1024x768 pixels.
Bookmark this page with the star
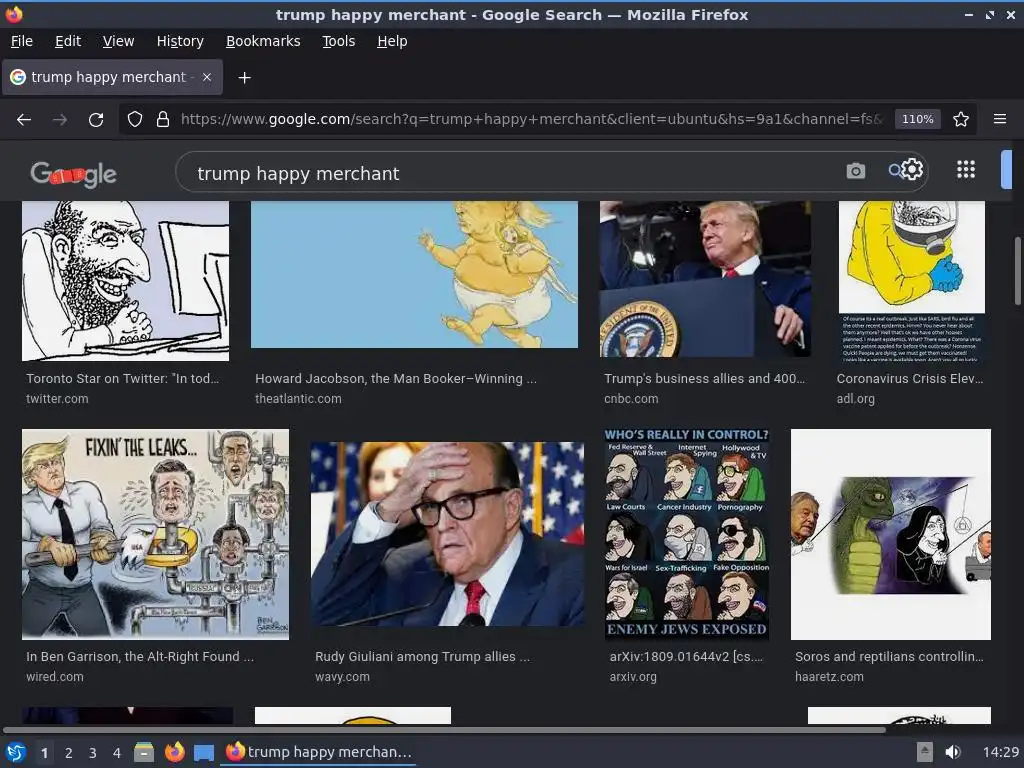pos(961,119)
